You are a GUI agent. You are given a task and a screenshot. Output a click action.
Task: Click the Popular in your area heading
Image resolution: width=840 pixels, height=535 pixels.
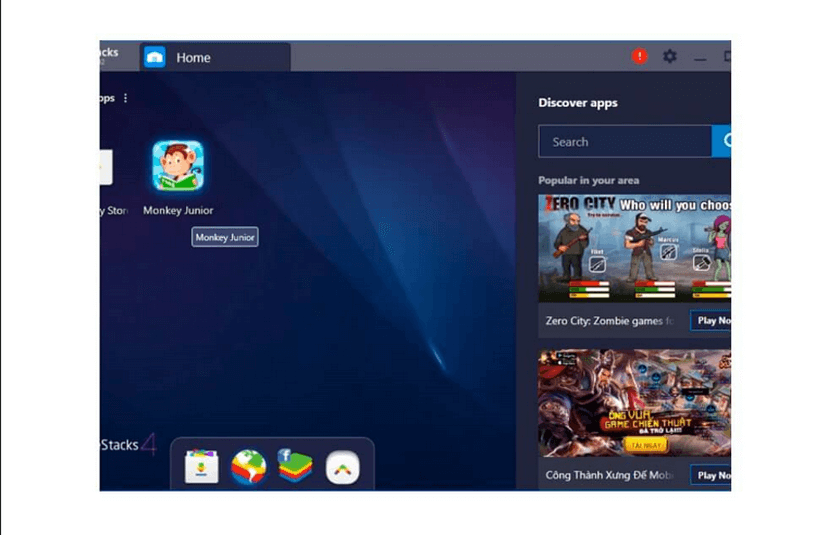588,180
